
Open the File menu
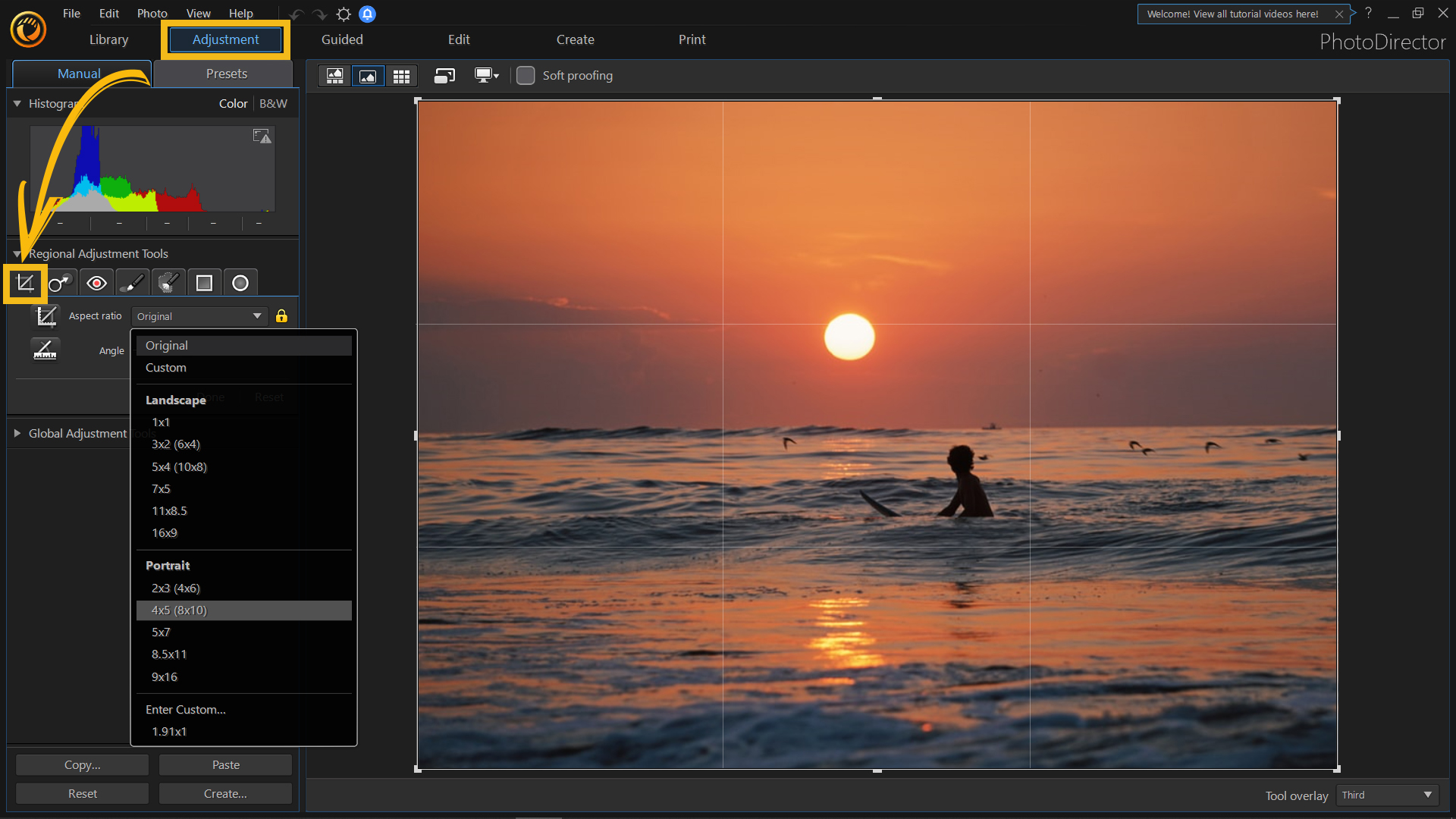71,14
